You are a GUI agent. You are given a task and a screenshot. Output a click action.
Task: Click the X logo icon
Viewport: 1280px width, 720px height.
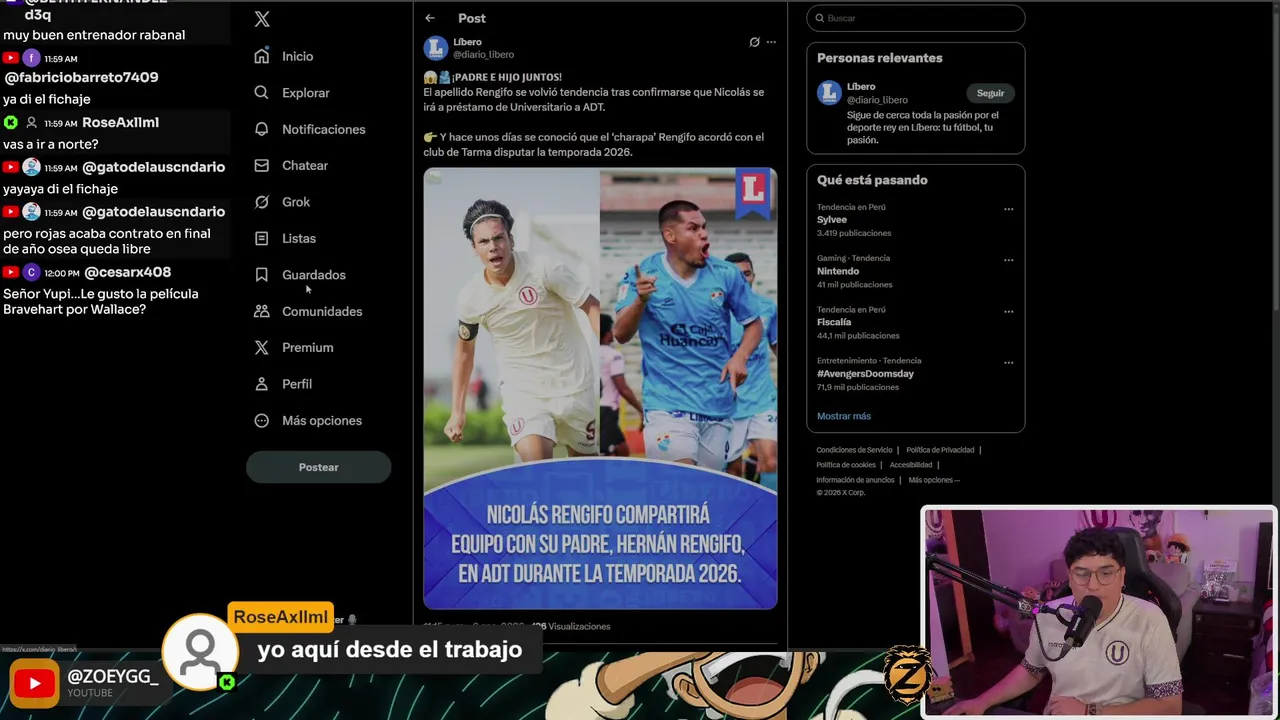coord(262,19)
